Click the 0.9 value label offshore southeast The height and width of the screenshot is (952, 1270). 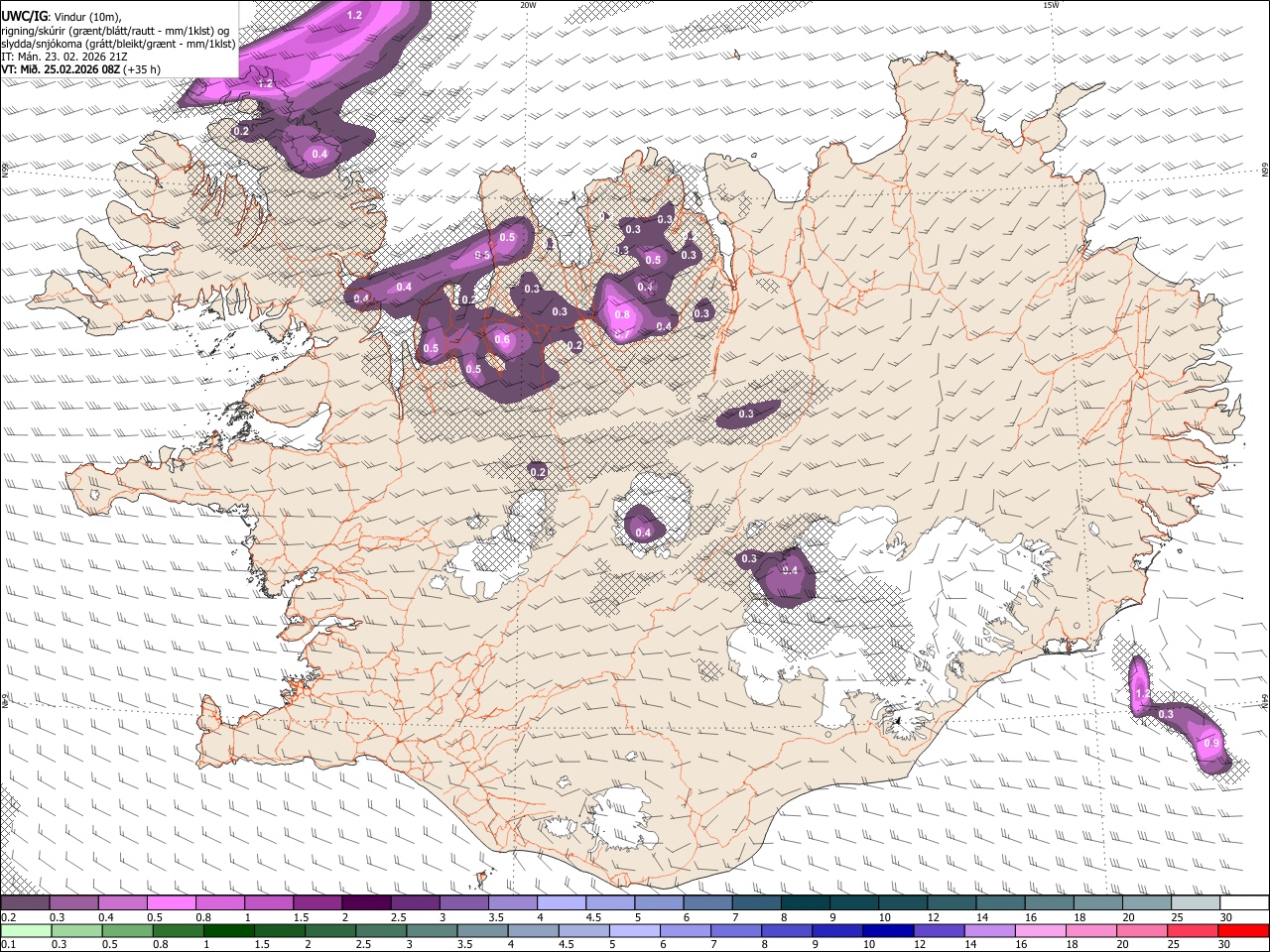point(1211,743)
